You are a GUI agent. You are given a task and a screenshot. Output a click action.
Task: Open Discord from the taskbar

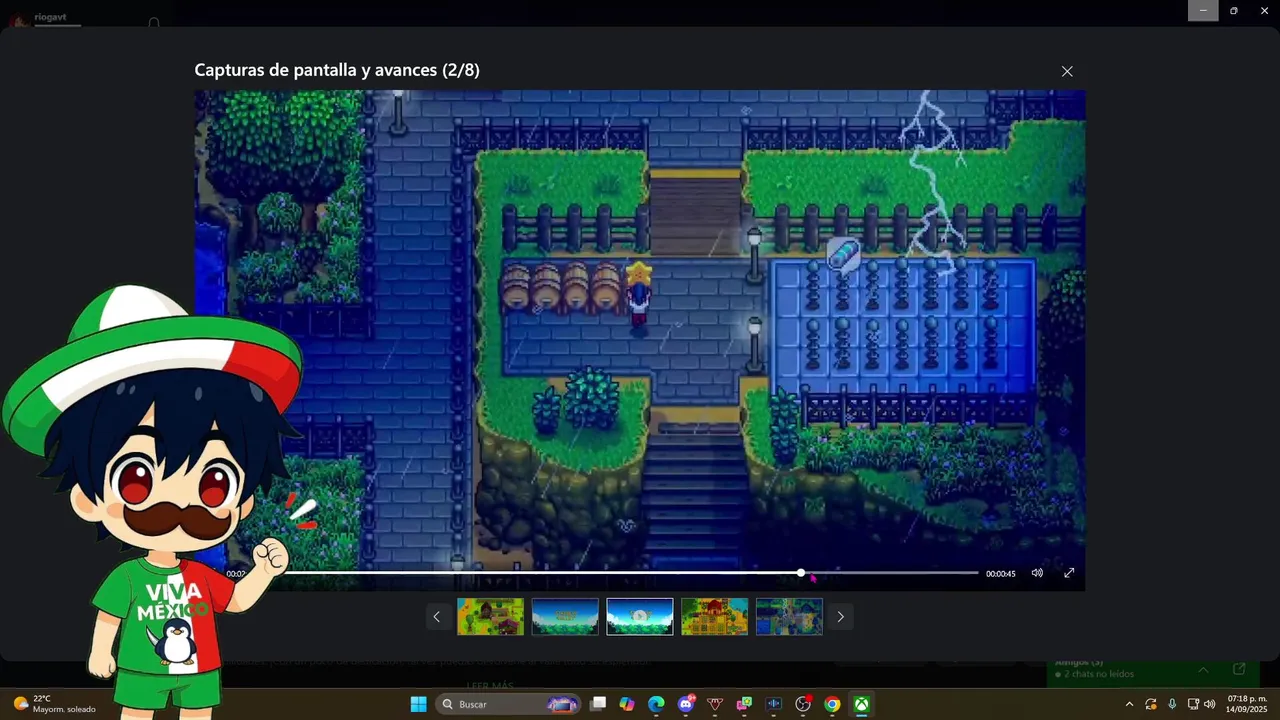tap(686, 704)
